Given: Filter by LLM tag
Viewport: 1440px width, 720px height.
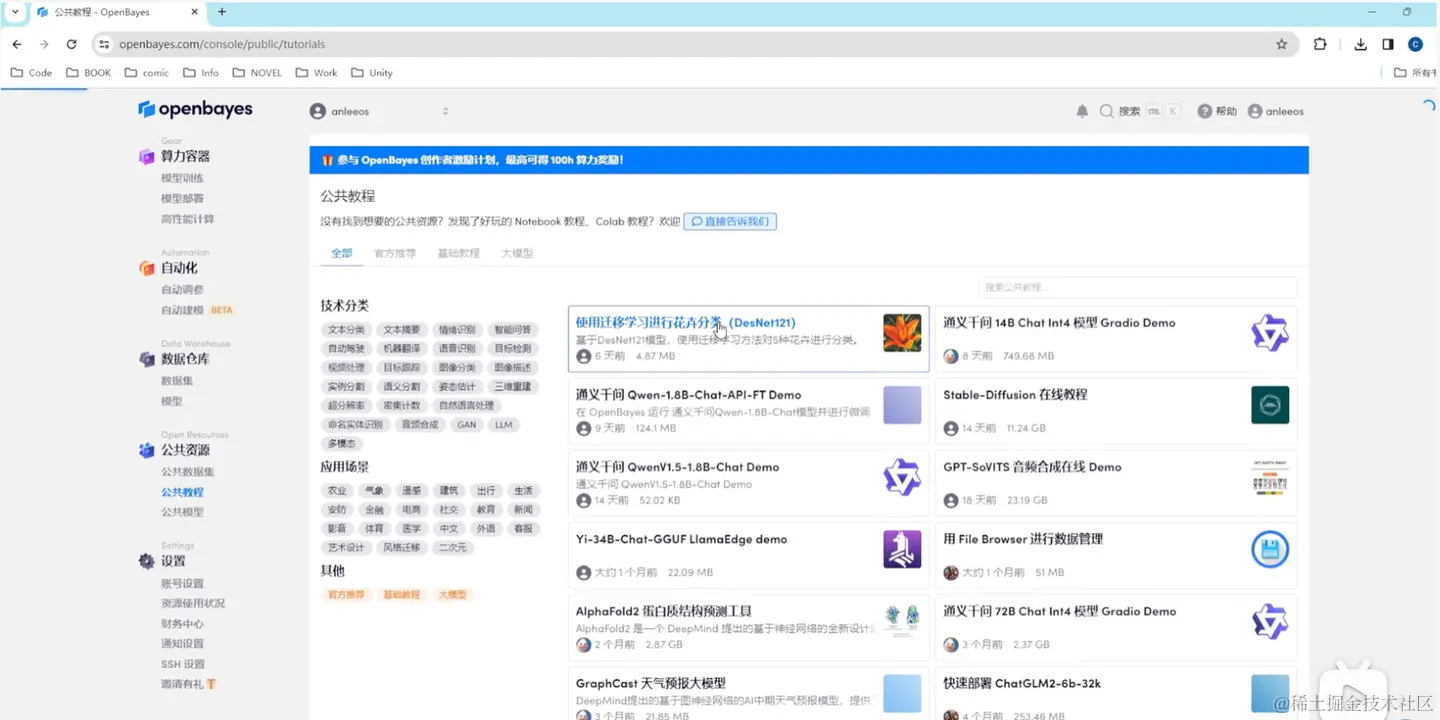Looking at the screenshot, I should (503, 425).
